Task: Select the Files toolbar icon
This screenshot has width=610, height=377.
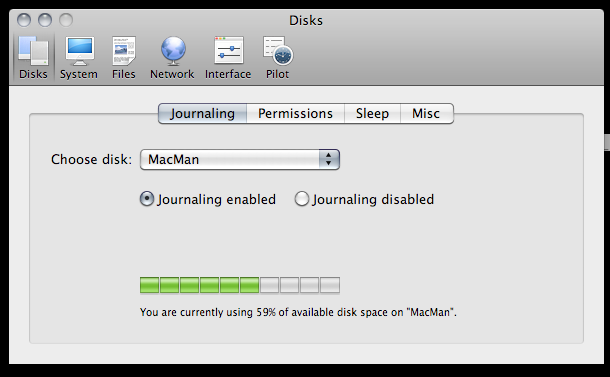Action: tap(124, 51)
